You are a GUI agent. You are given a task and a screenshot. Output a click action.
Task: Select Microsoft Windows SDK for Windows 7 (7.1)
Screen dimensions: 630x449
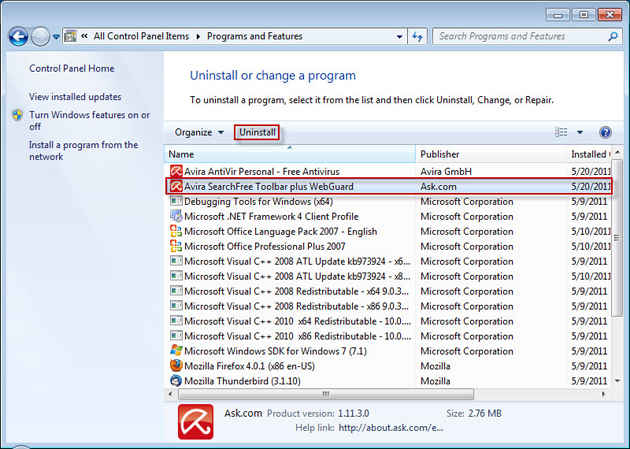click(x=275, y=351)
